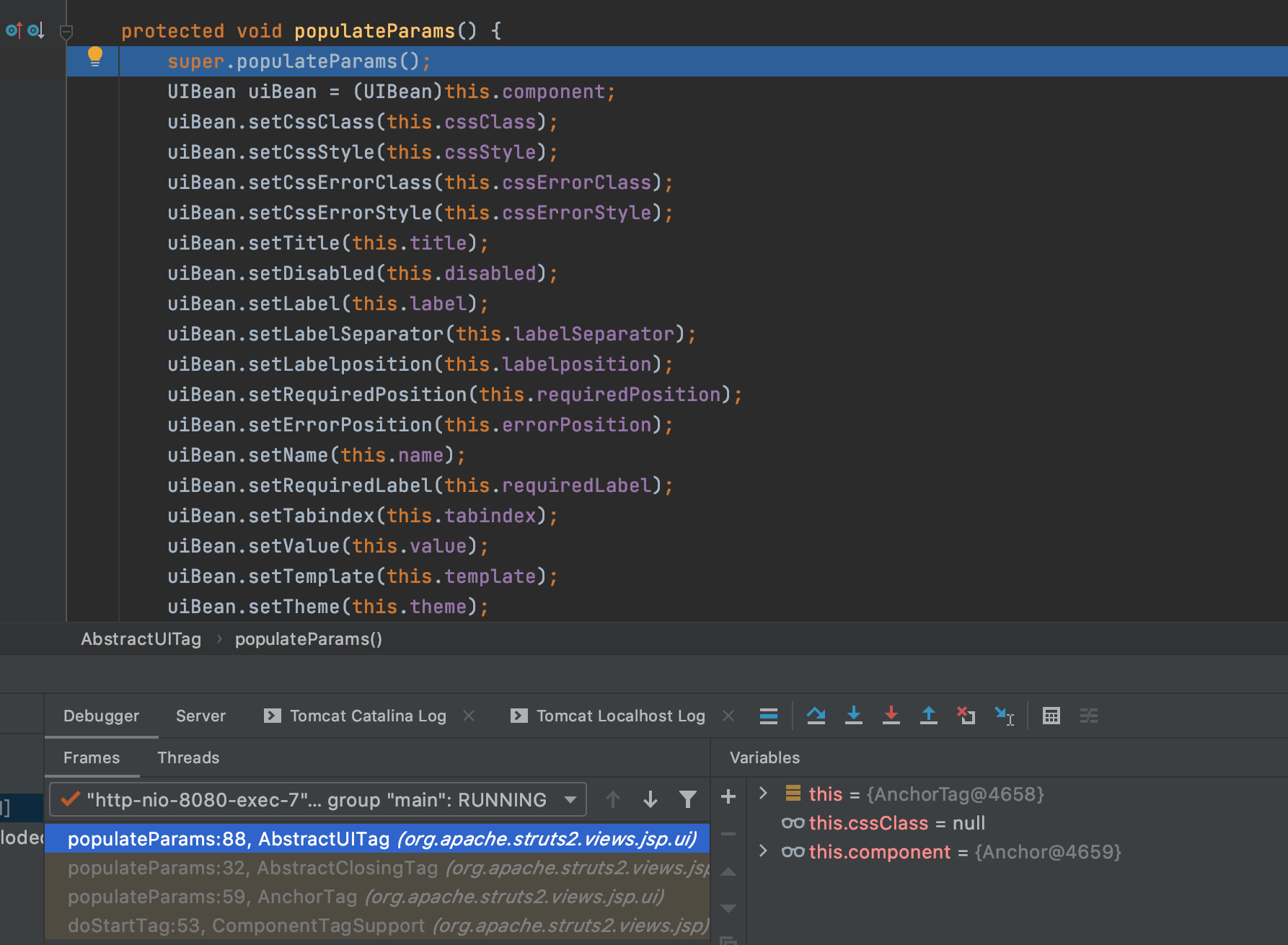Select the Threads tab
Screen dimensions: 1288x945
188,757
